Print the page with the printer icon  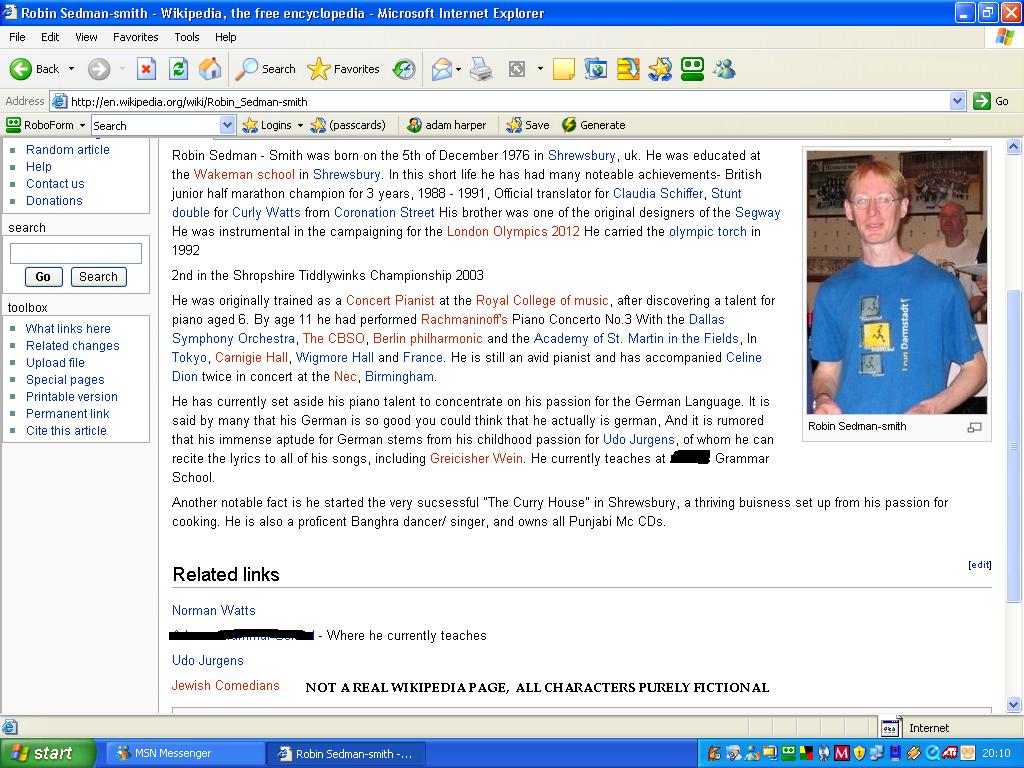[481, 69]
